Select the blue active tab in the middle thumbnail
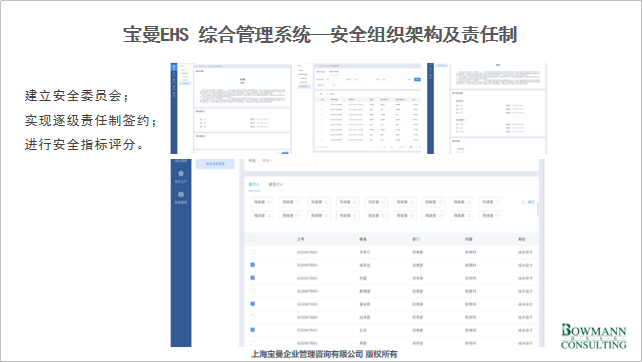Image resolution: width=643 pixels, height=362 pixels. 334,72
